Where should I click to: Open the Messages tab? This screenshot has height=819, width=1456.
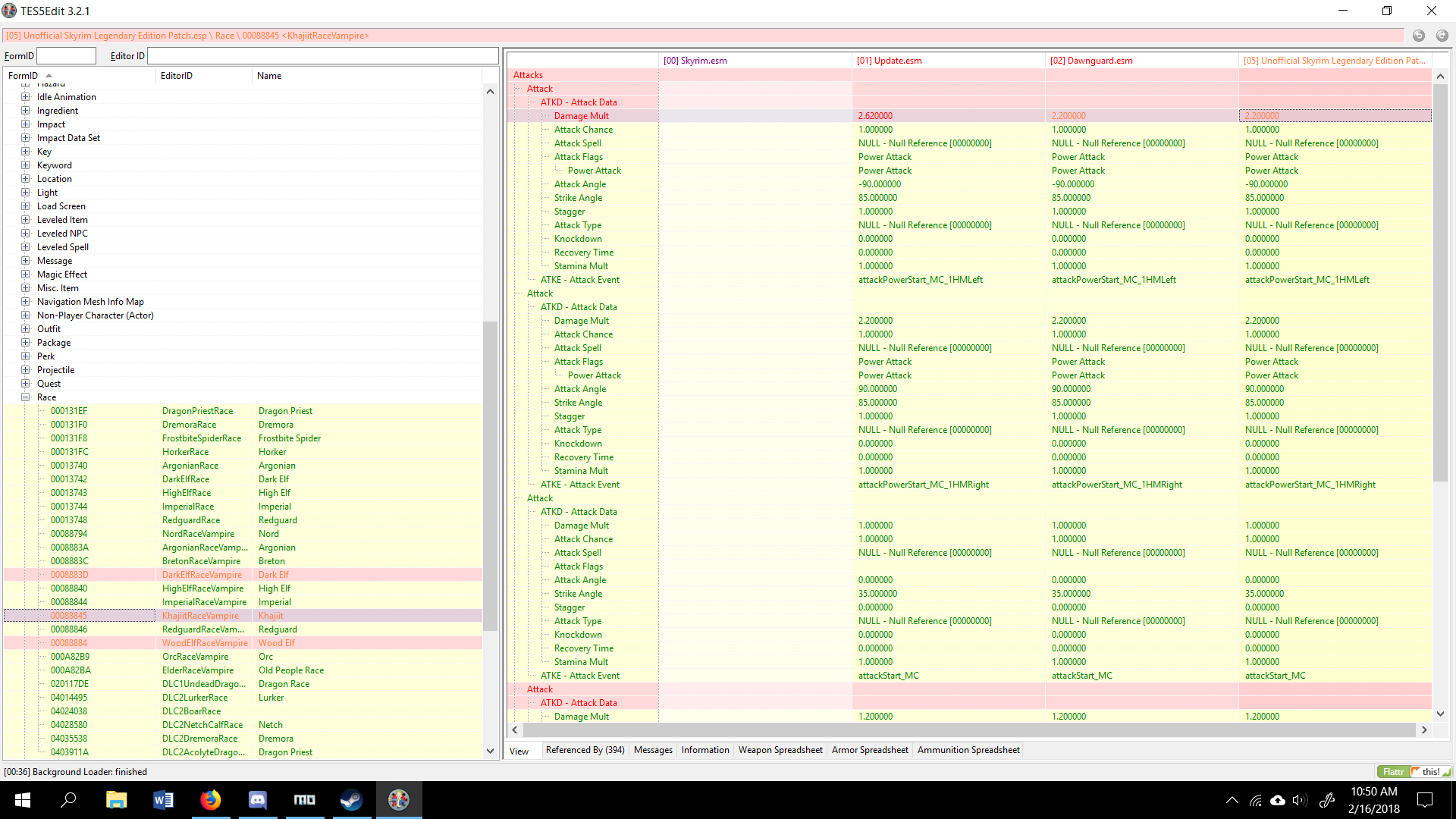pos(653,750)
